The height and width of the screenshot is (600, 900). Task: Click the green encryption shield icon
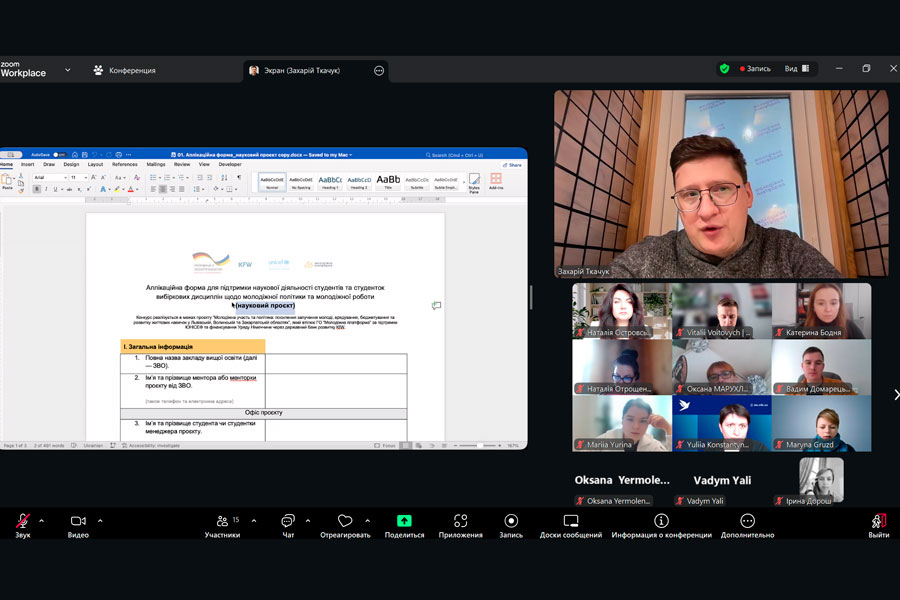pyautogui.click(x=724, y=69)
